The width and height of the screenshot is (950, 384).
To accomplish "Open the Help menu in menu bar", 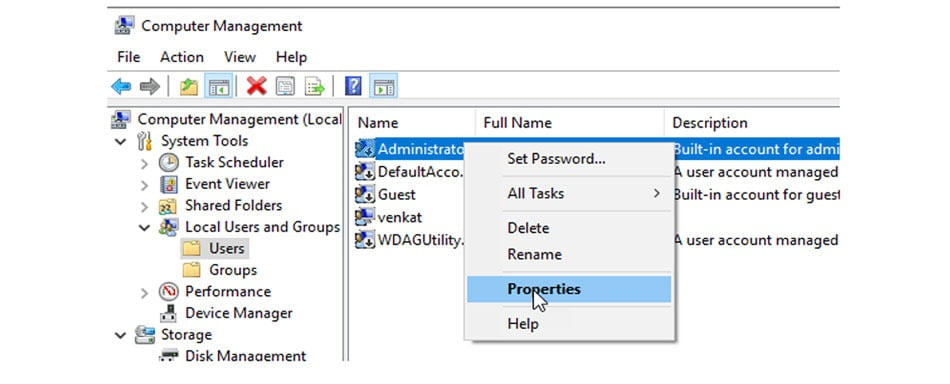I will tap(291, 57).
